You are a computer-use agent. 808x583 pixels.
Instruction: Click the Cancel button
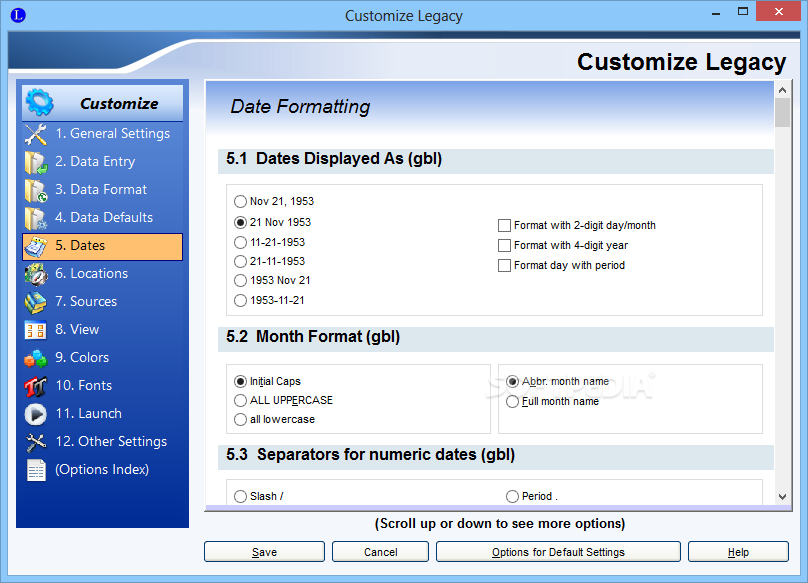click(x=380, y=552)
